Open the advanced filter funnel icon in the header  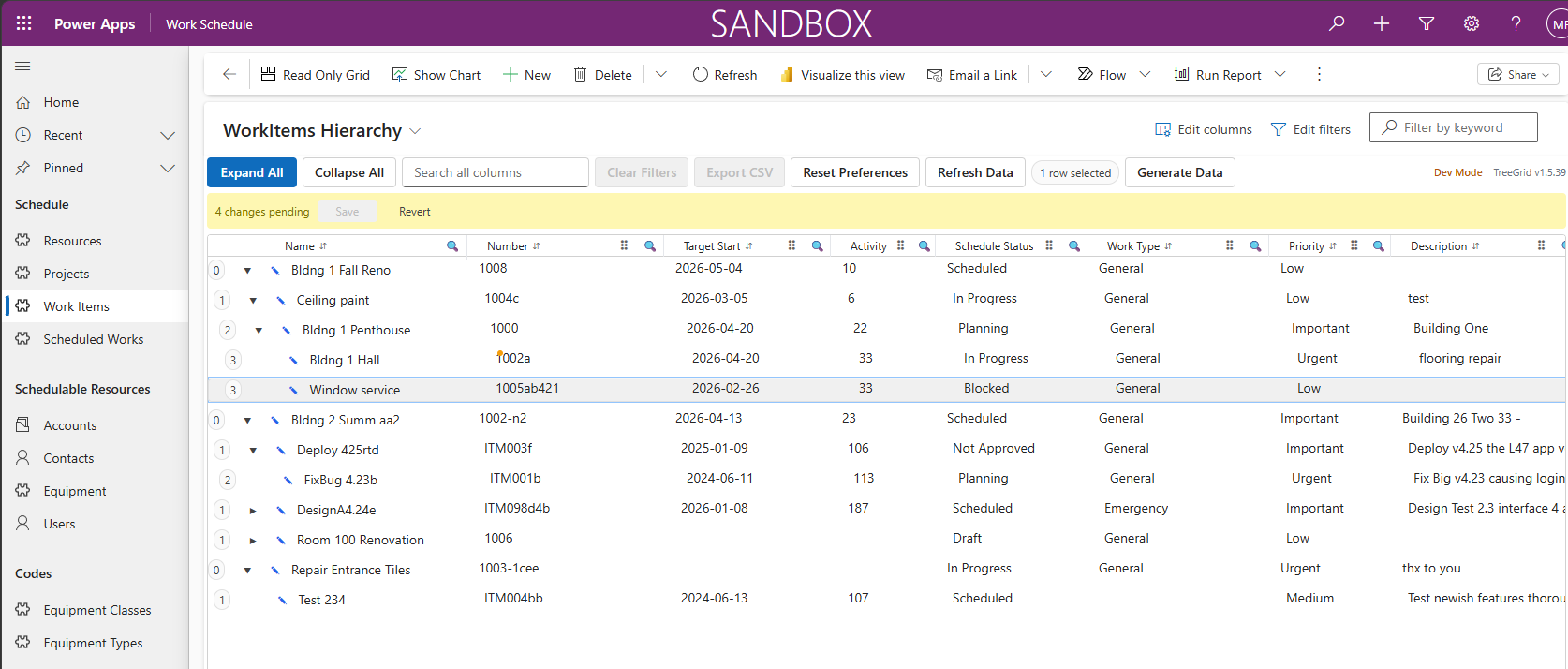(1427, 23)
